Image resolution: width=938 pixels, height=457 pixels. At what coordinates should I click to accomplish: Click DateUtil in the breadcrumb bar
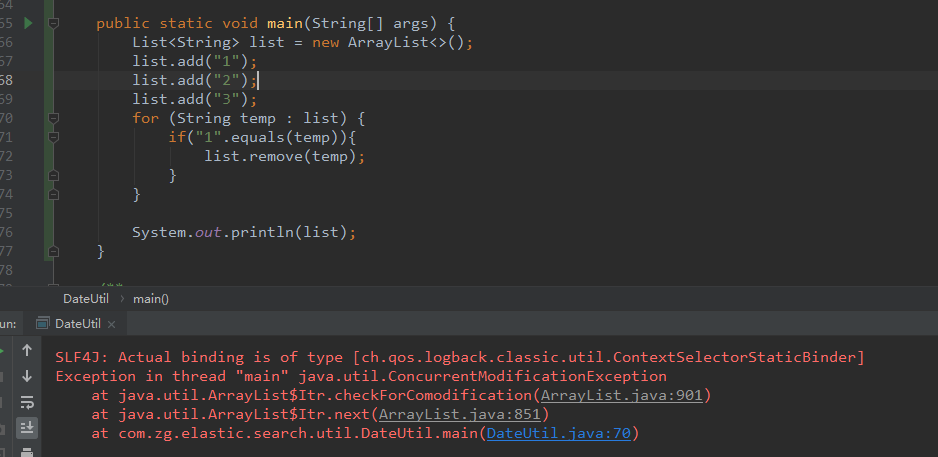[x=86, y=298]
